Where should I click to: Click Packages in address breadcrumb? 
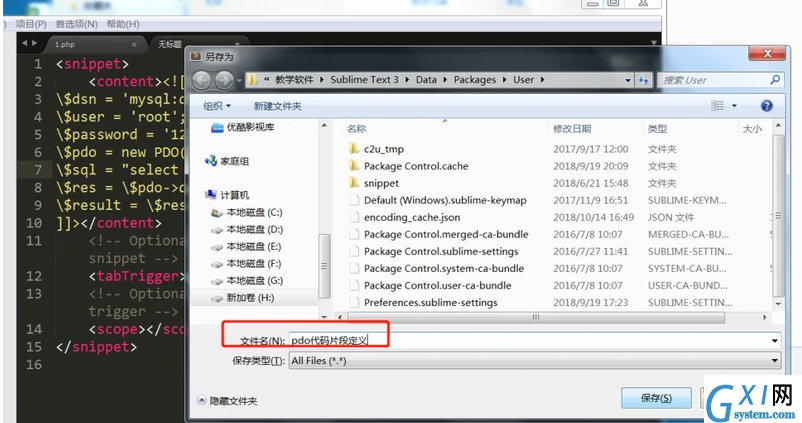tap(475, 80)
